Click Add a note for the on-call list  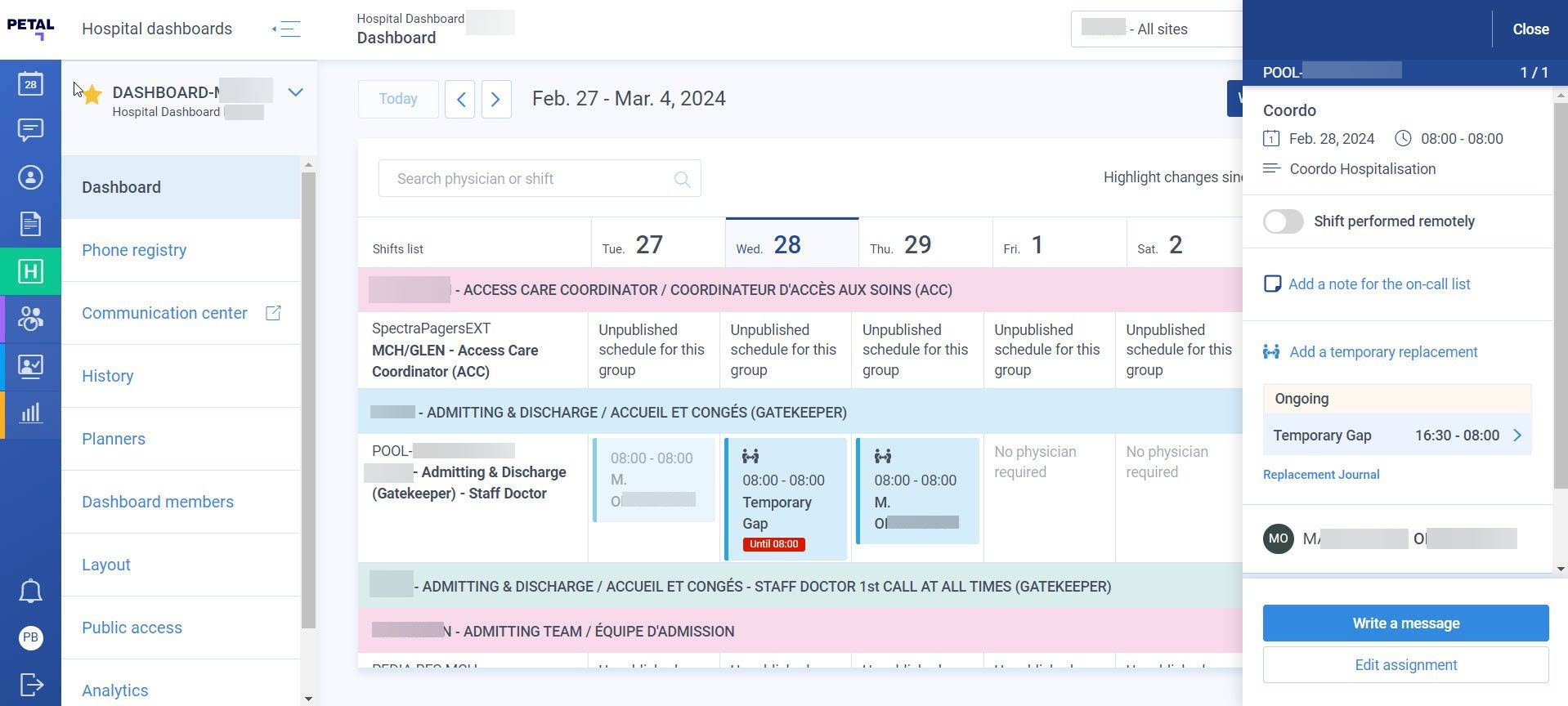pos(1379,284)
